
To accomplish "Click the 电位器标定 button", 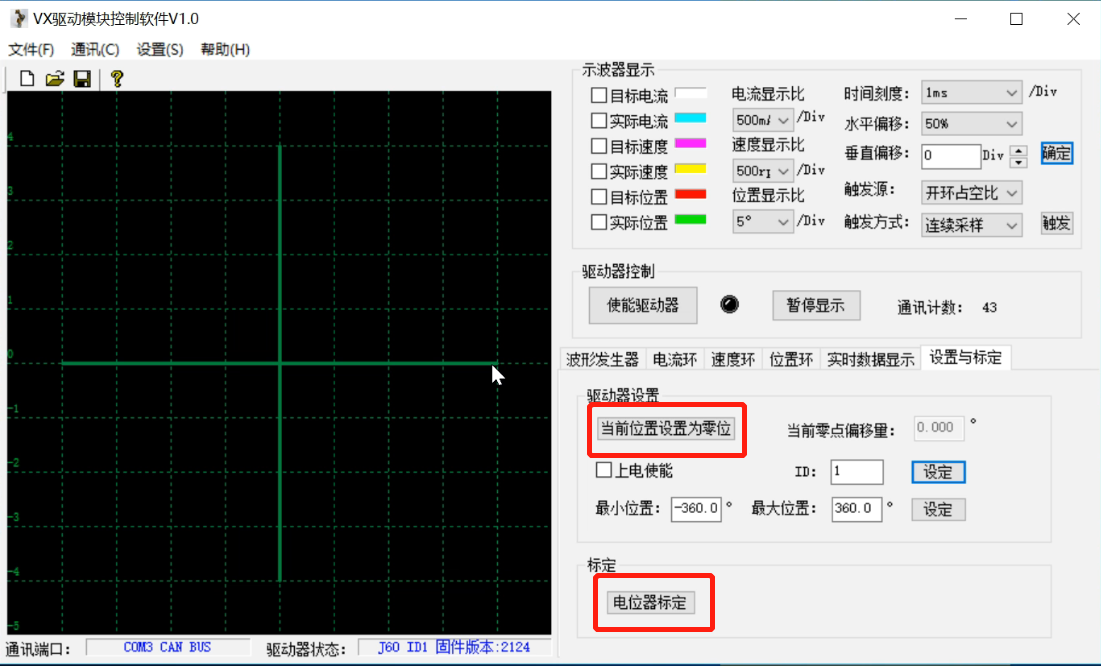I will pyautogui.click(x=650, y=602).
